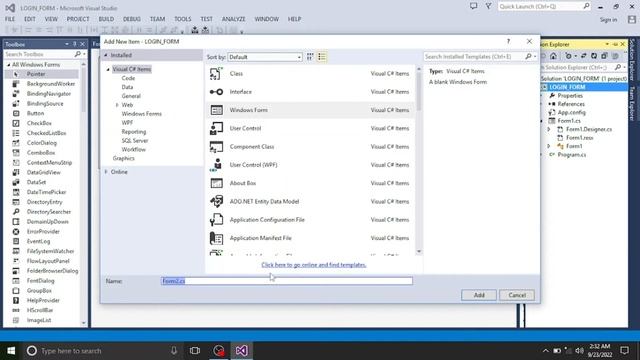The height and width of the screenshot is (360, 640).
Task: Open Task View on the taskbar
Action: tap(195, 350)
